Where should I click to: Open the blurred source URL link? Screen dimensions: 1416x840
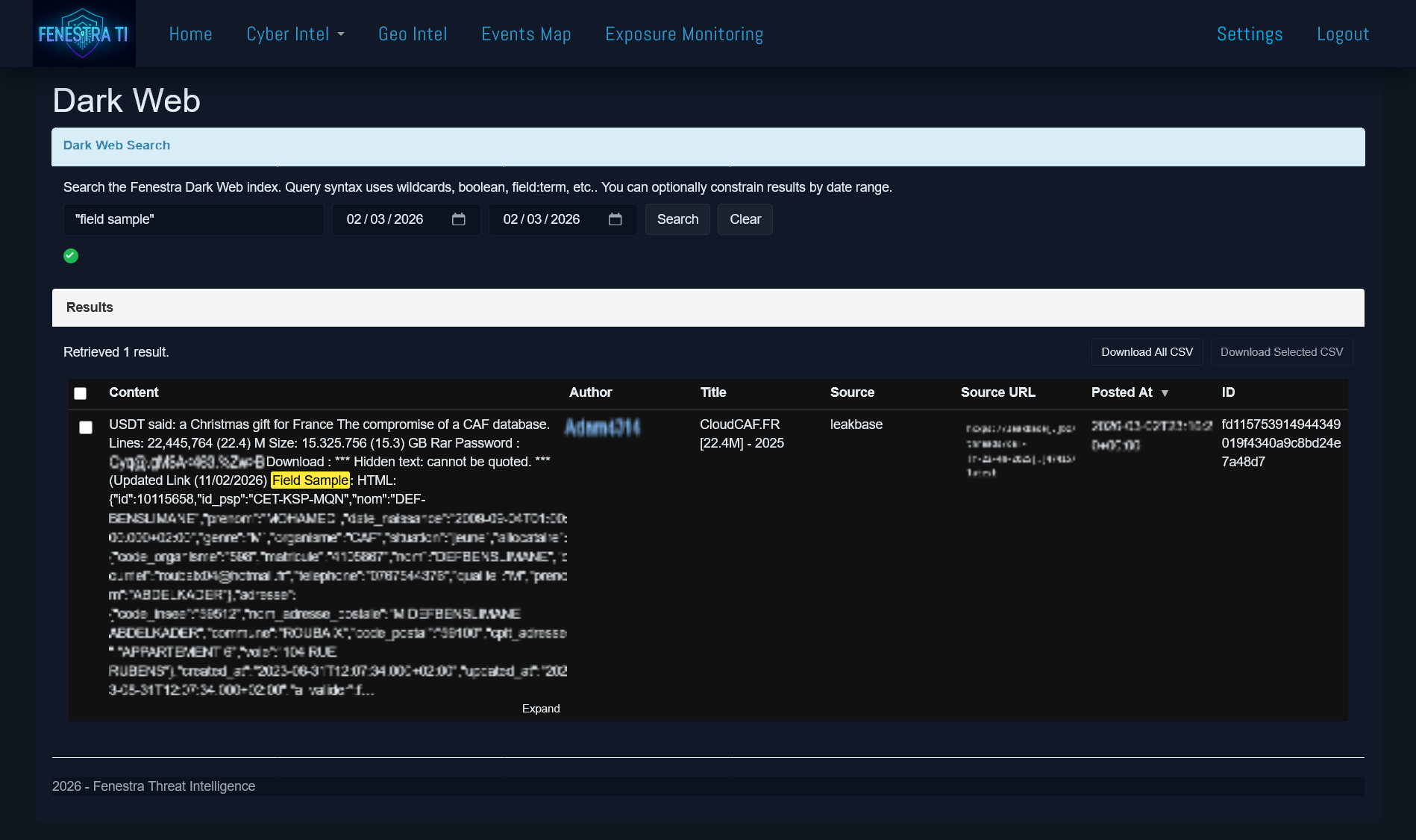tap(1021, 450)
